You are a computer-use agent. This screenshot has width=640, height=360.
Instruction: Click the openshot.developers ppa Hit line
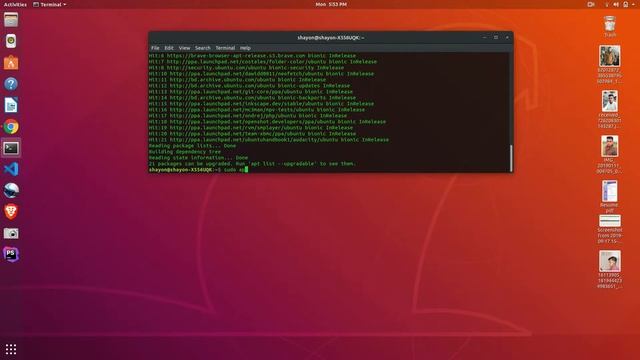point(267,122)
